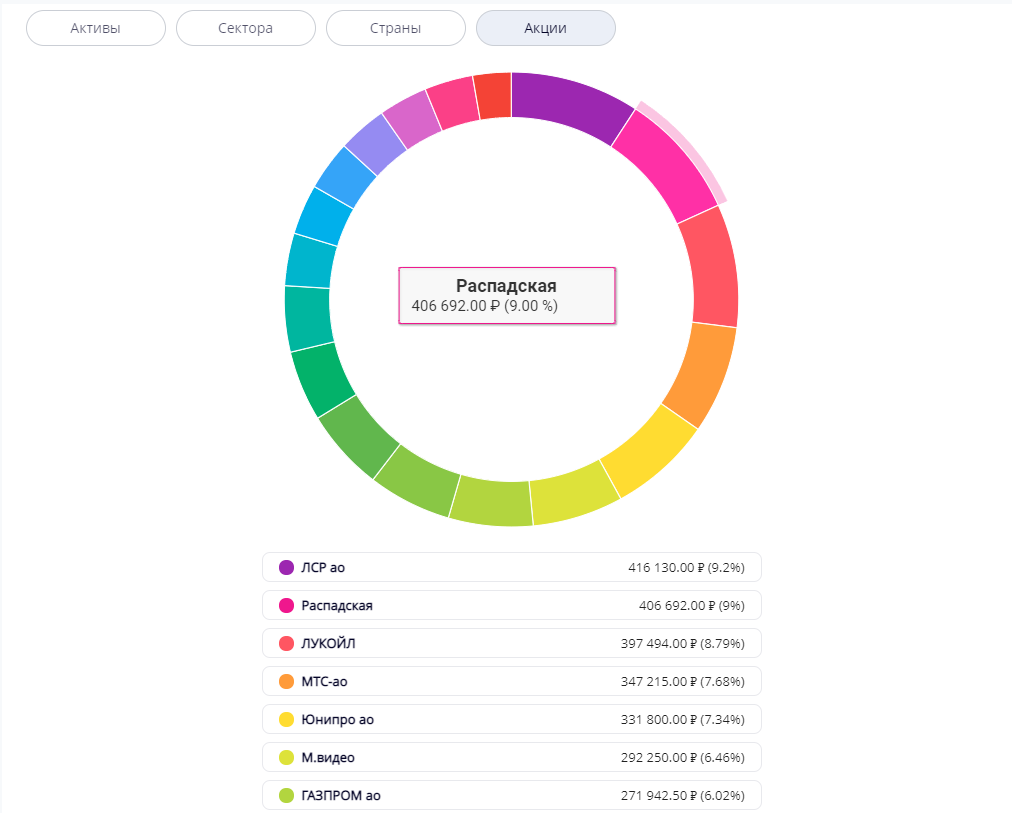
Task: Switch to the Активы tab
Action: coord(96,28)
